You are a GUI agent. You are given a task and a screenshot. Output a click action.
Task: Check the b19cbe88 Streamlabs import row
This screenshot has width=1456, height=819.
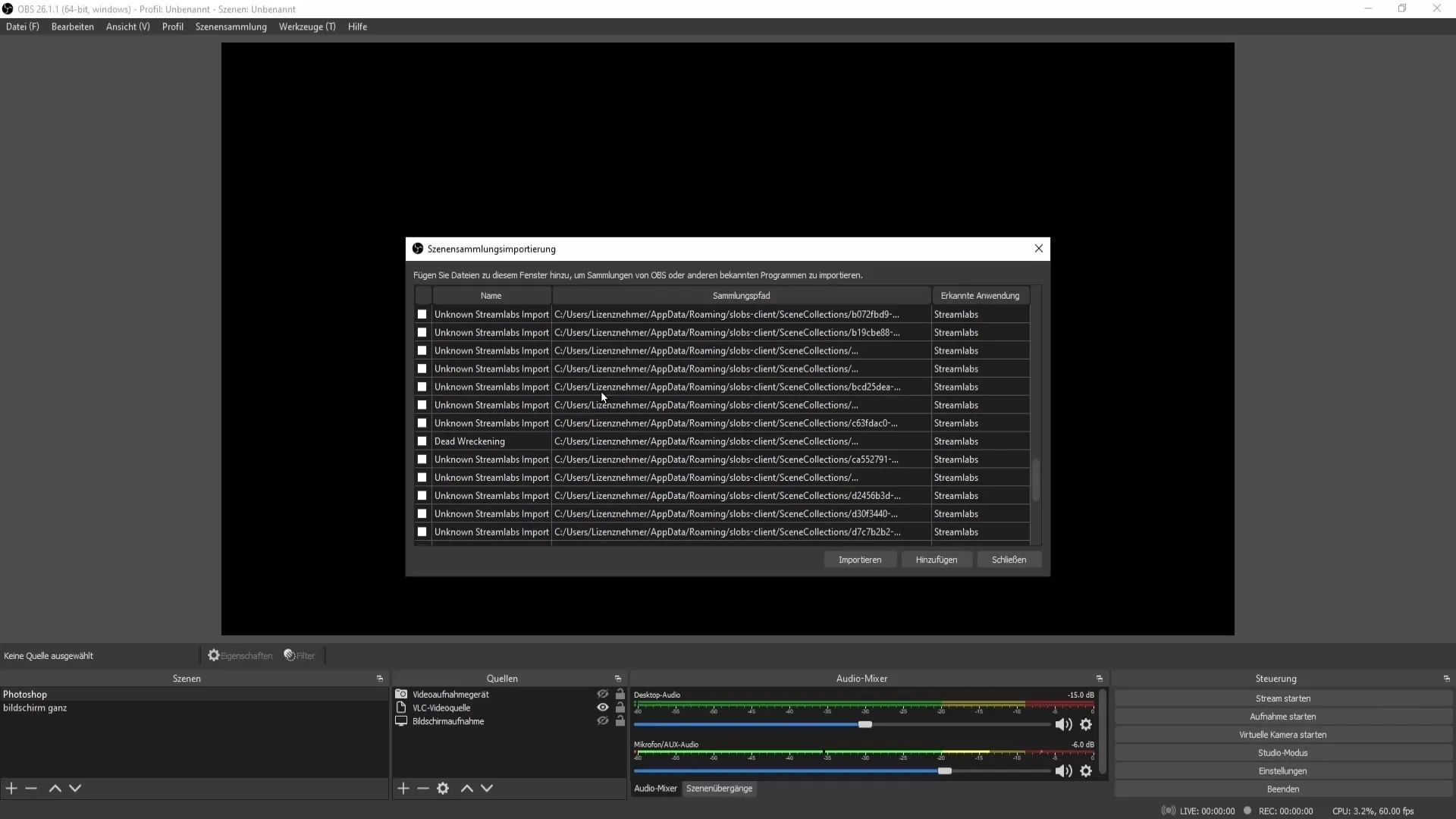click(x=422, y=332)
